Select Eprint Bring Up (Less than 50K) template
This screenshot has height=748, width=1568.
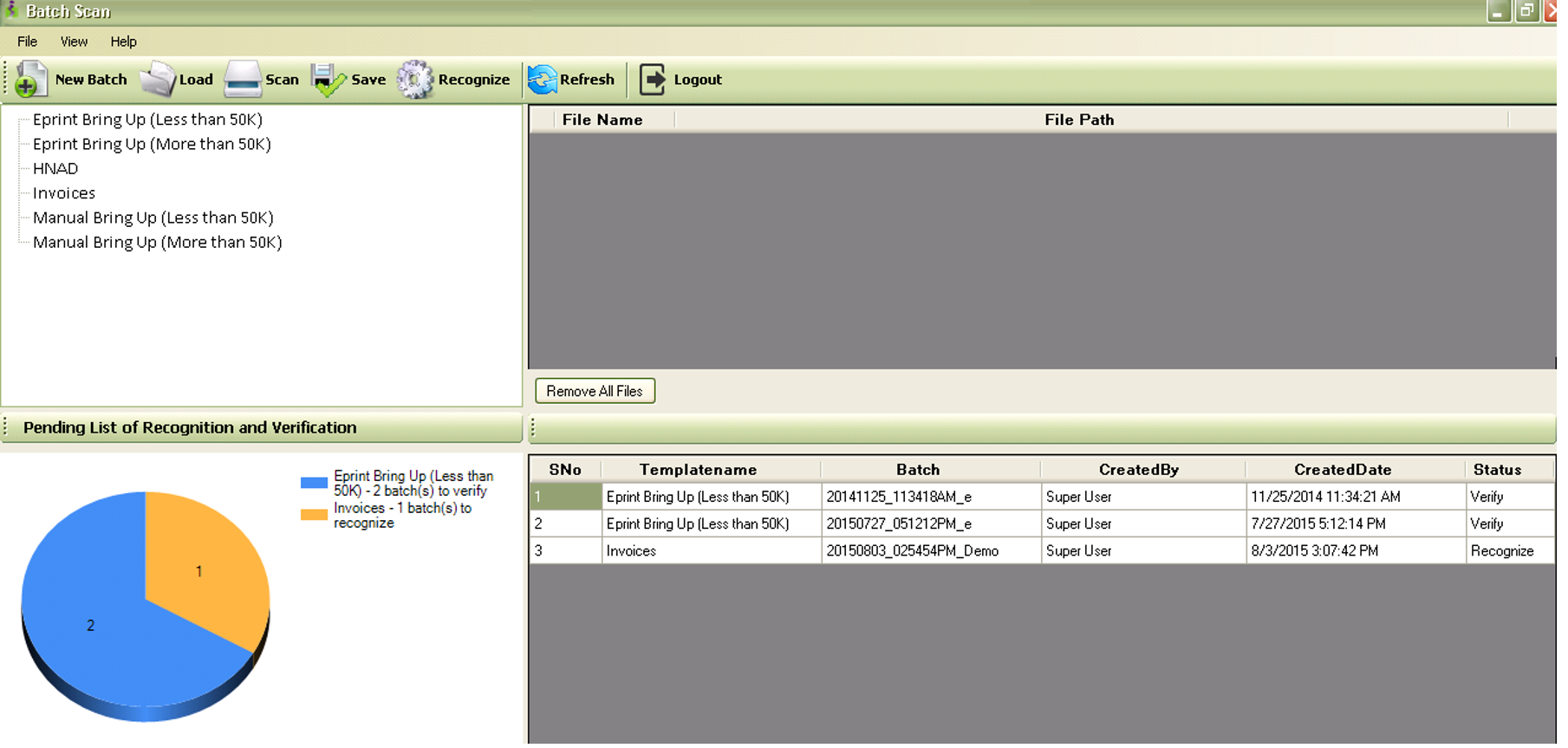147,120
